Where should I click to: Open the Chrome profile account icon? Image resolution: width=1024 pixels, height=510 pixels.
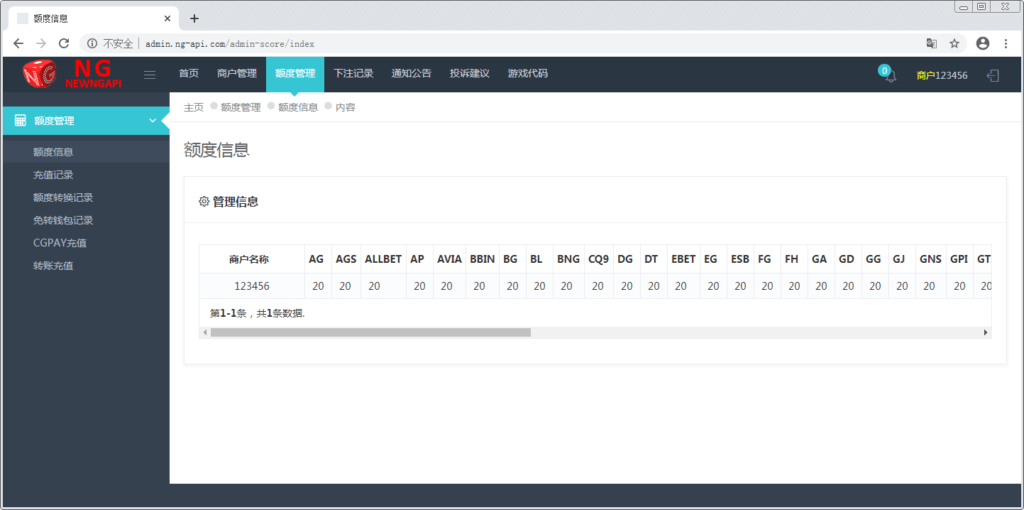pyautogui.click(x=982, y=43)
